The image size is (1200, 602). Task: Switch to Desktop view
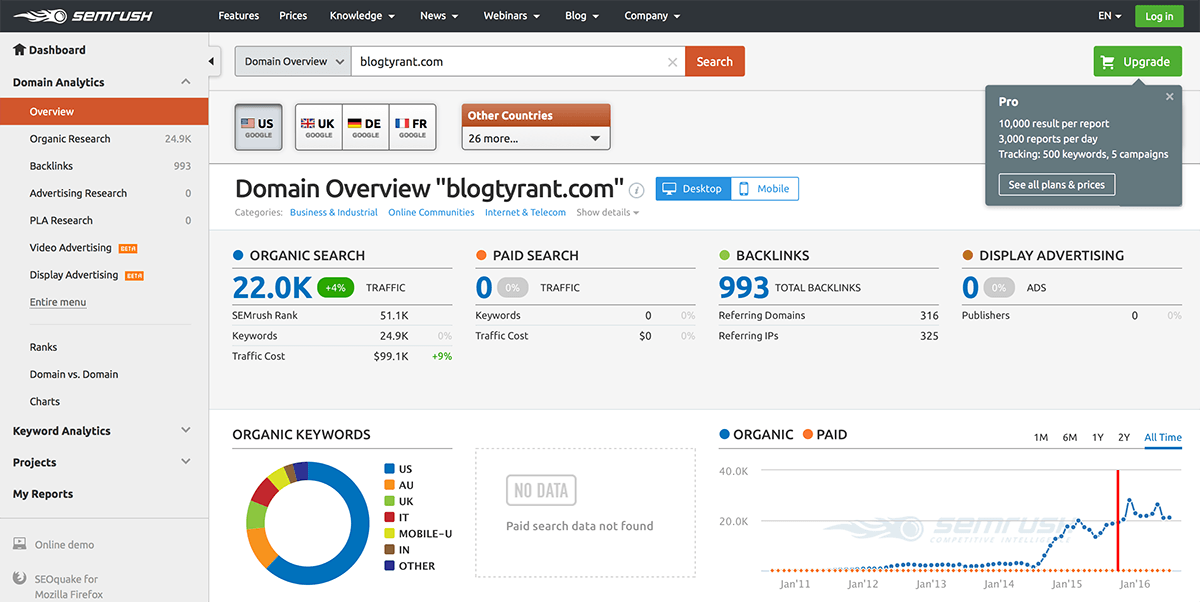coord(694,189)
